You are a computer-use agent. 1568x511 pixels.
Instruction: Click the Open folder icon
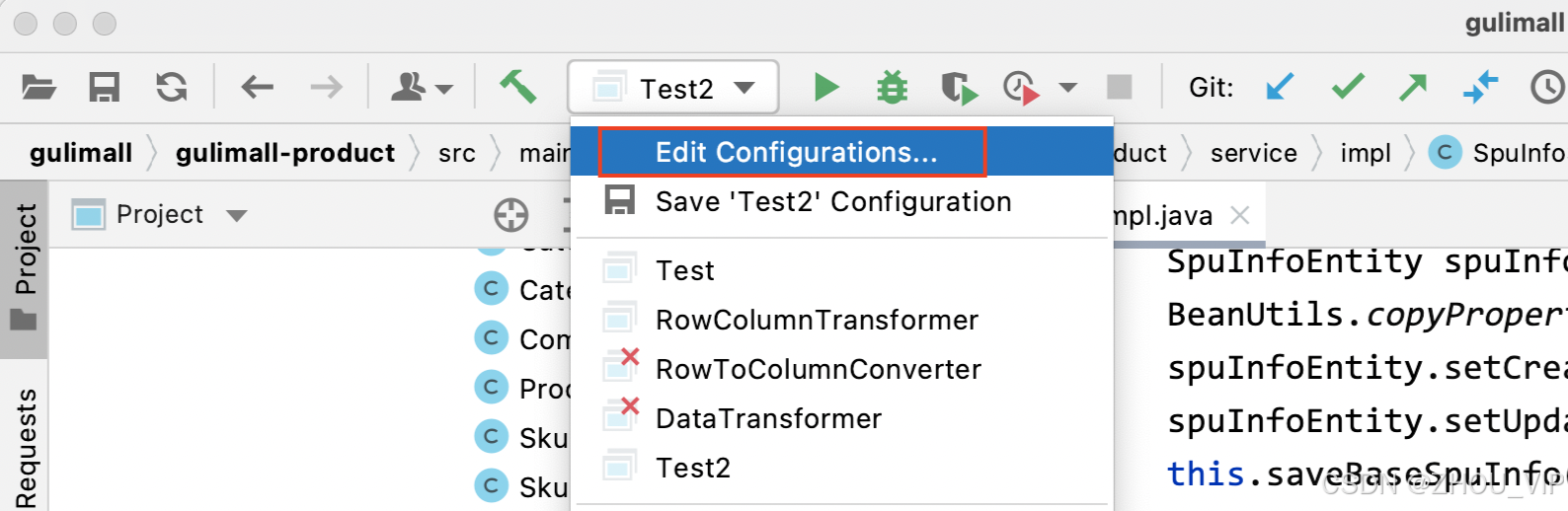point(39,88)
